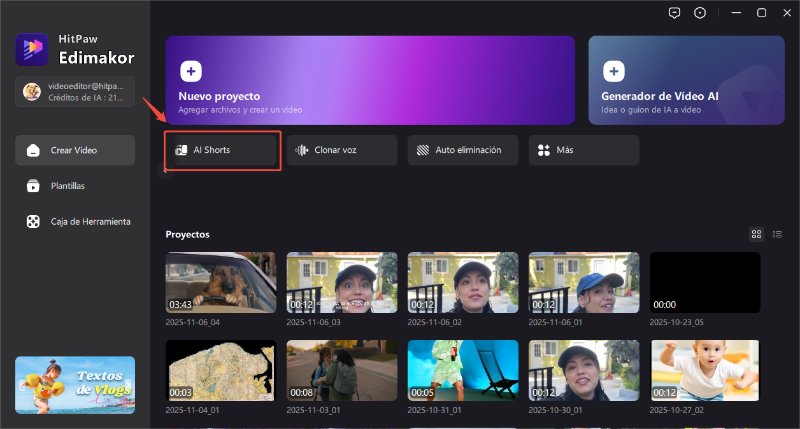Image resolution: width=800 pixels, height=429 pixels.
Task: Click the circular settings icon in title bar
Action: pos(700,13)
